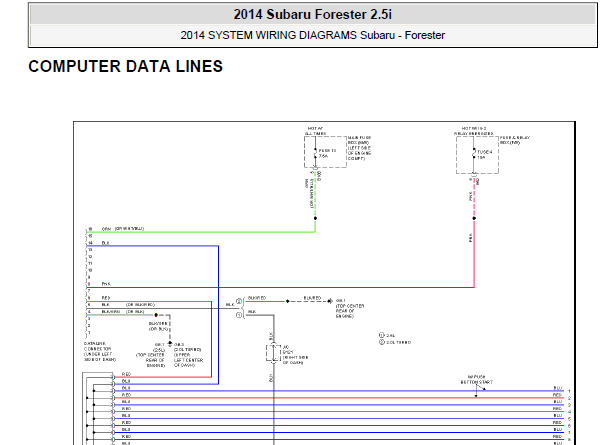Click the 'FUSE 4 15A' fuse symbol
600x445 pixels.
474,154
